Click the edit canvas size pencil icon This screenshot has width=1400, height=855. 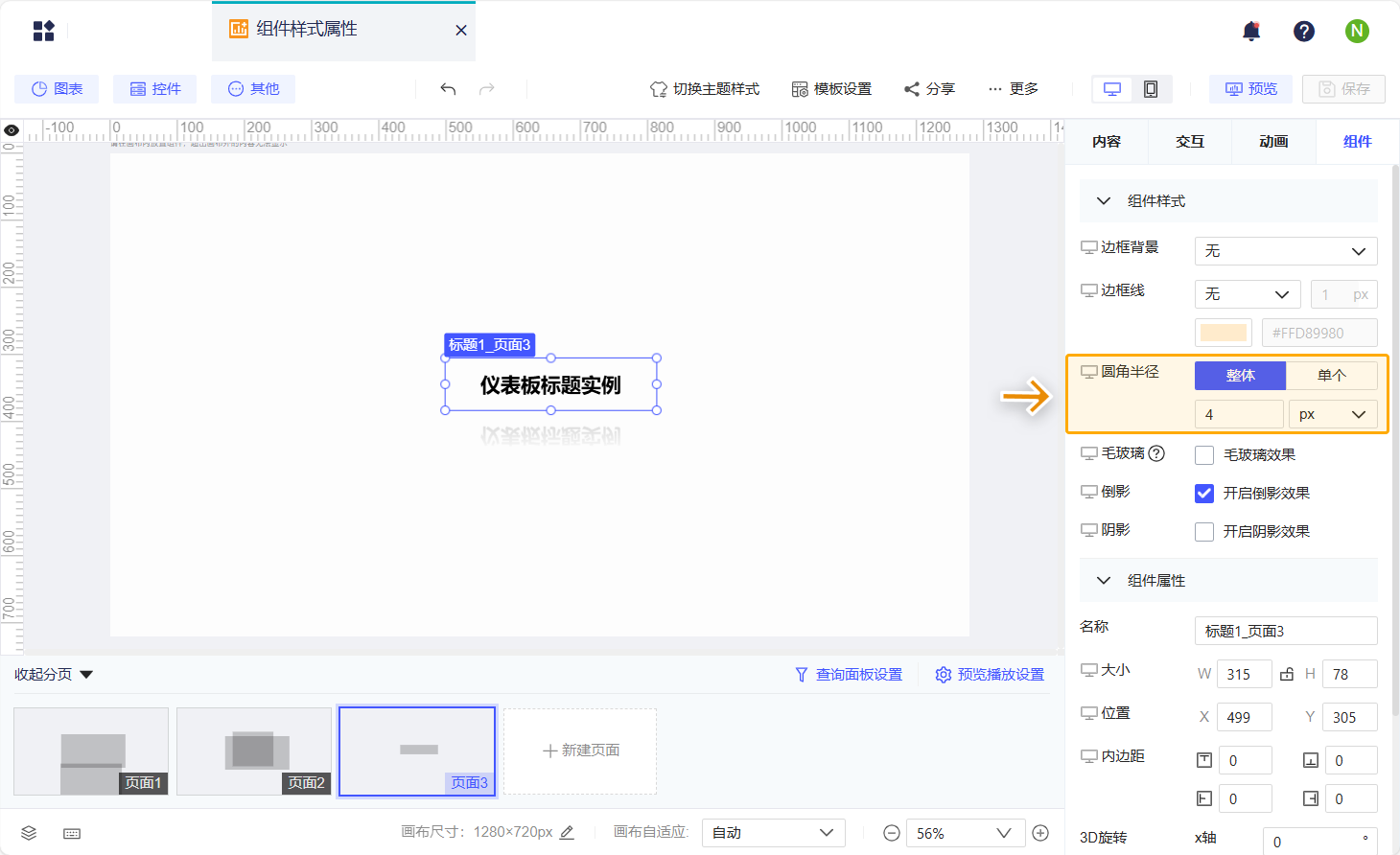[567, 832]
